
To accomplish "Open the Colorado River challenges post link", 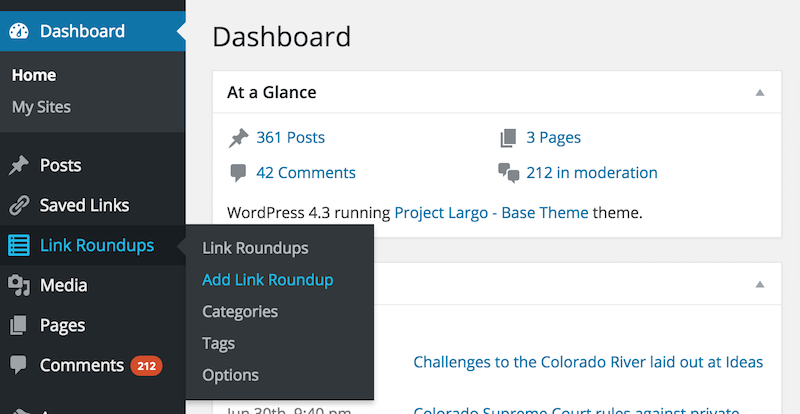I will [588, 362].
